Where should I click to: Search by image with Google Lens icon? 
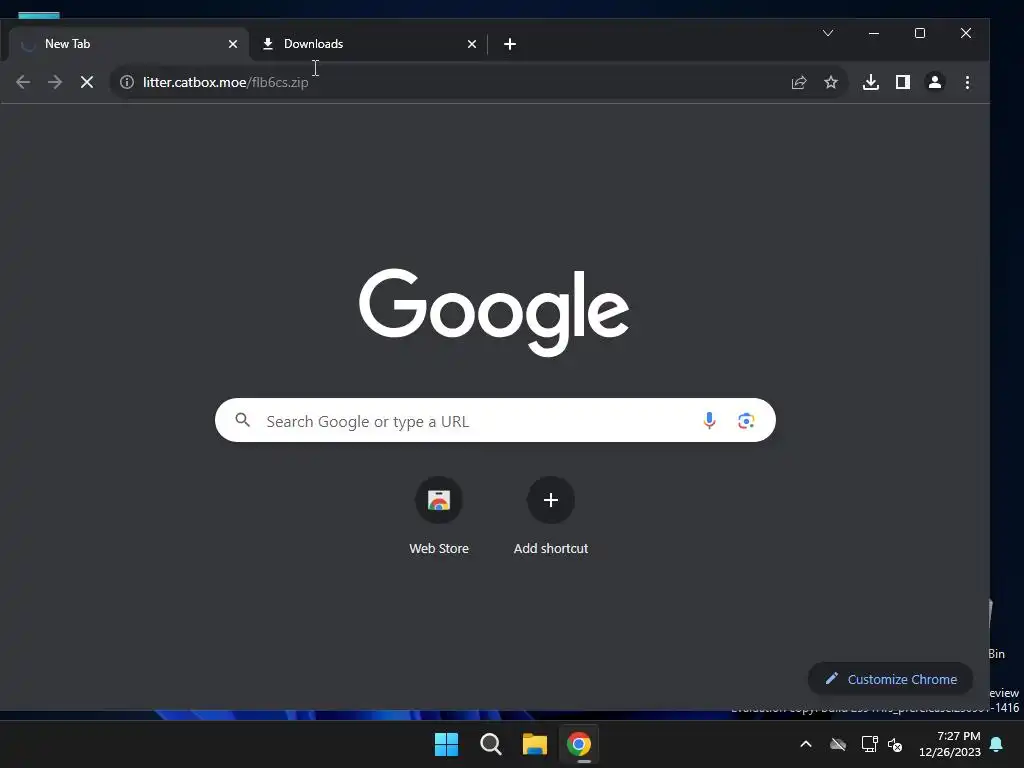(746, 421)
